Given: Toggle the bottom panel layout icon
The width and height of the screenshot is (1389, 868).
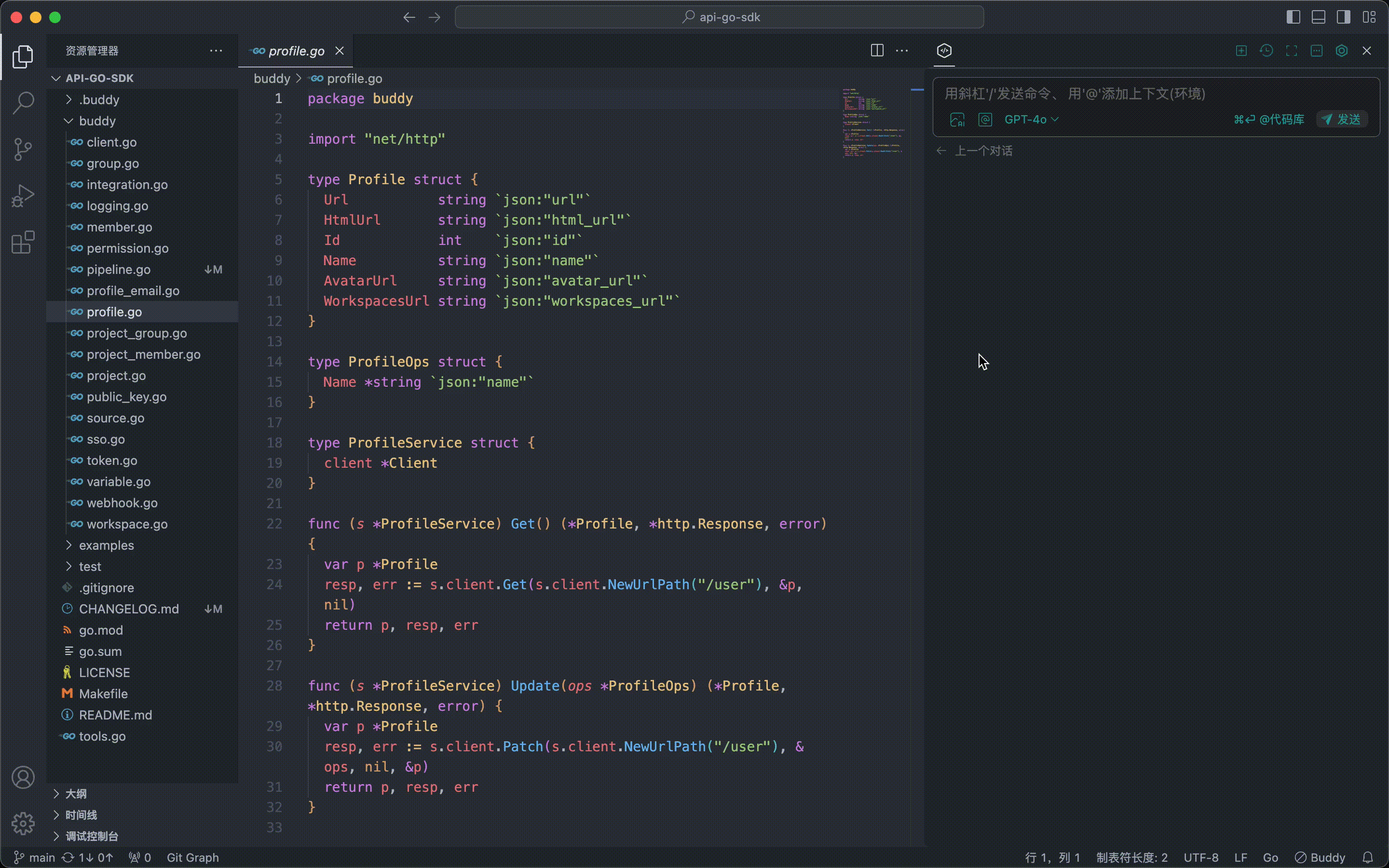Looking at the screenshot, I should point(1319,17).
